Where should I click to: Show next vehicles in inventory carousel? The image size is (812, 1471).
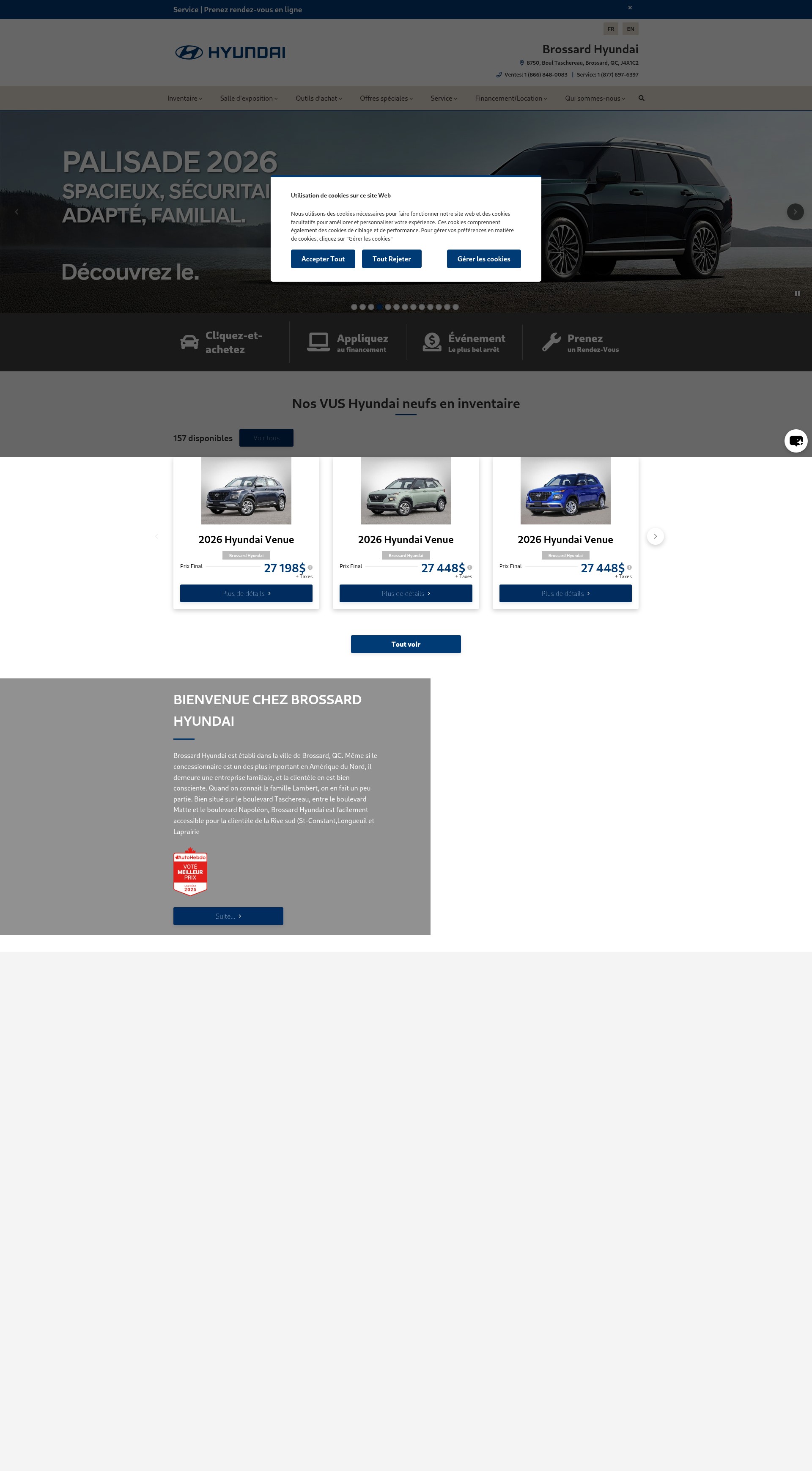click(x=655, y=536)
